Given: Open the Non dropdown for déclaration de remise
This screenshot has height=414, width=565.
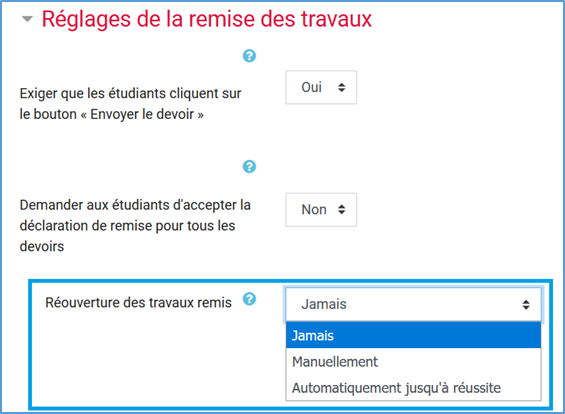Looking at the screenshot, I should tap(321, 210).
